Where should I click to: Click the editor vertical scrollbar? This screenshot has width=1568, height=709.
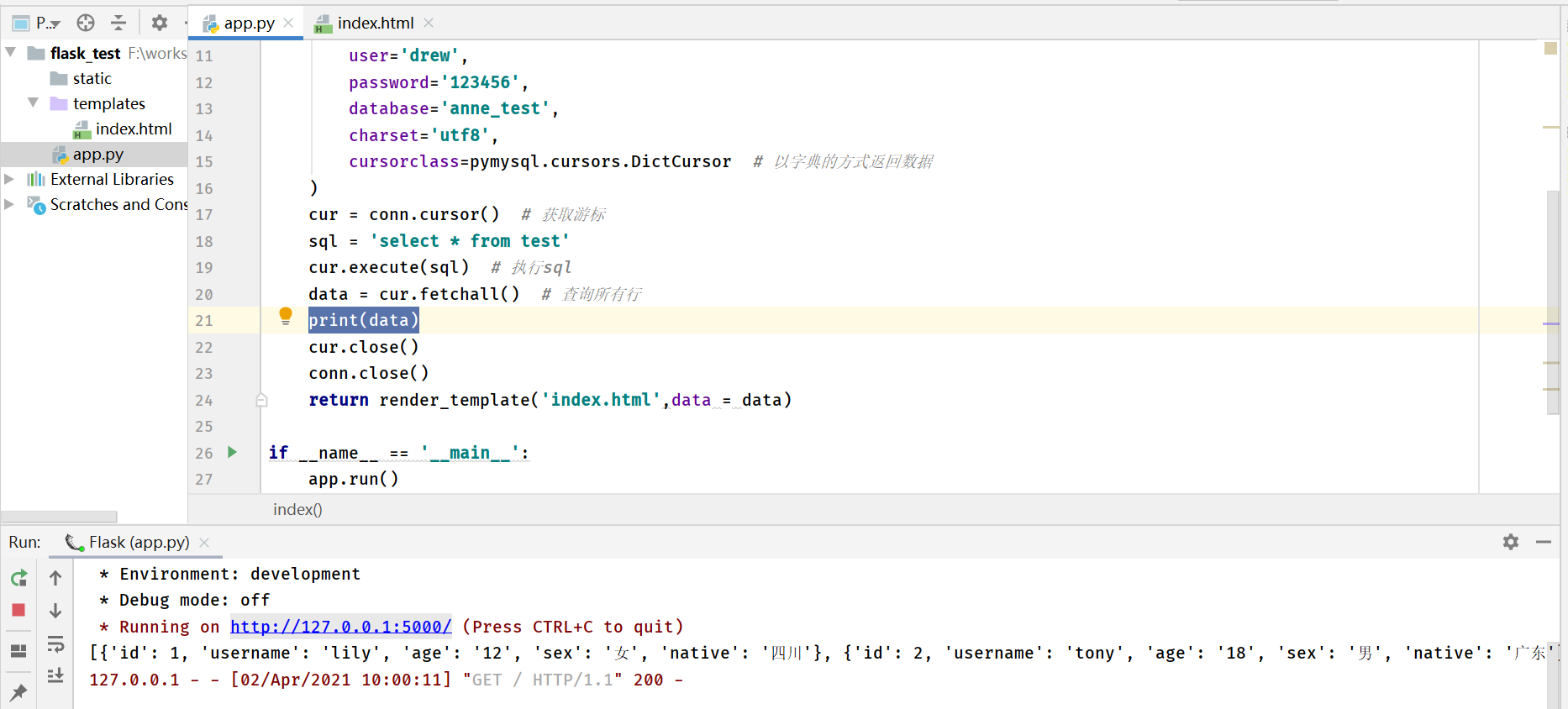(x=1553, y=302)
